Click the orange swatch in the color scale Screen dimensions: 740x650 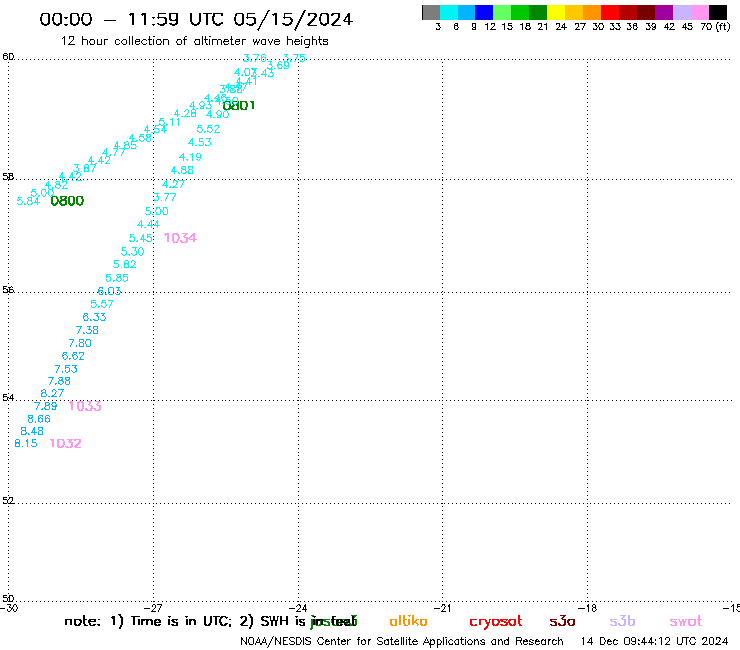pos(592,12)
